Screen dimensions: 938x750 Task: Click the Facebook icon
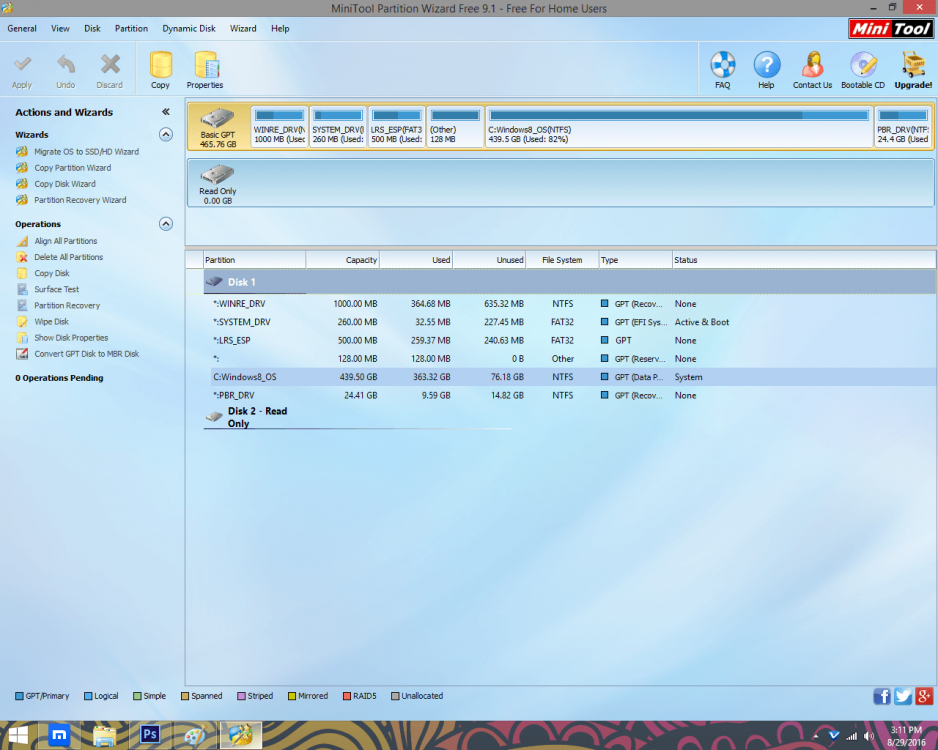click(x=882, y=696)
